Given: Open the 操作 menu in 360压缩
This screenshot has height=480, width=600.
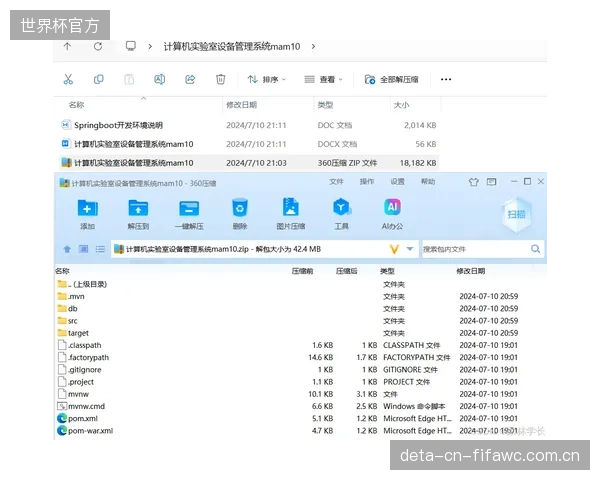Looking at the screenshot, I should click(x=367, y=181).
